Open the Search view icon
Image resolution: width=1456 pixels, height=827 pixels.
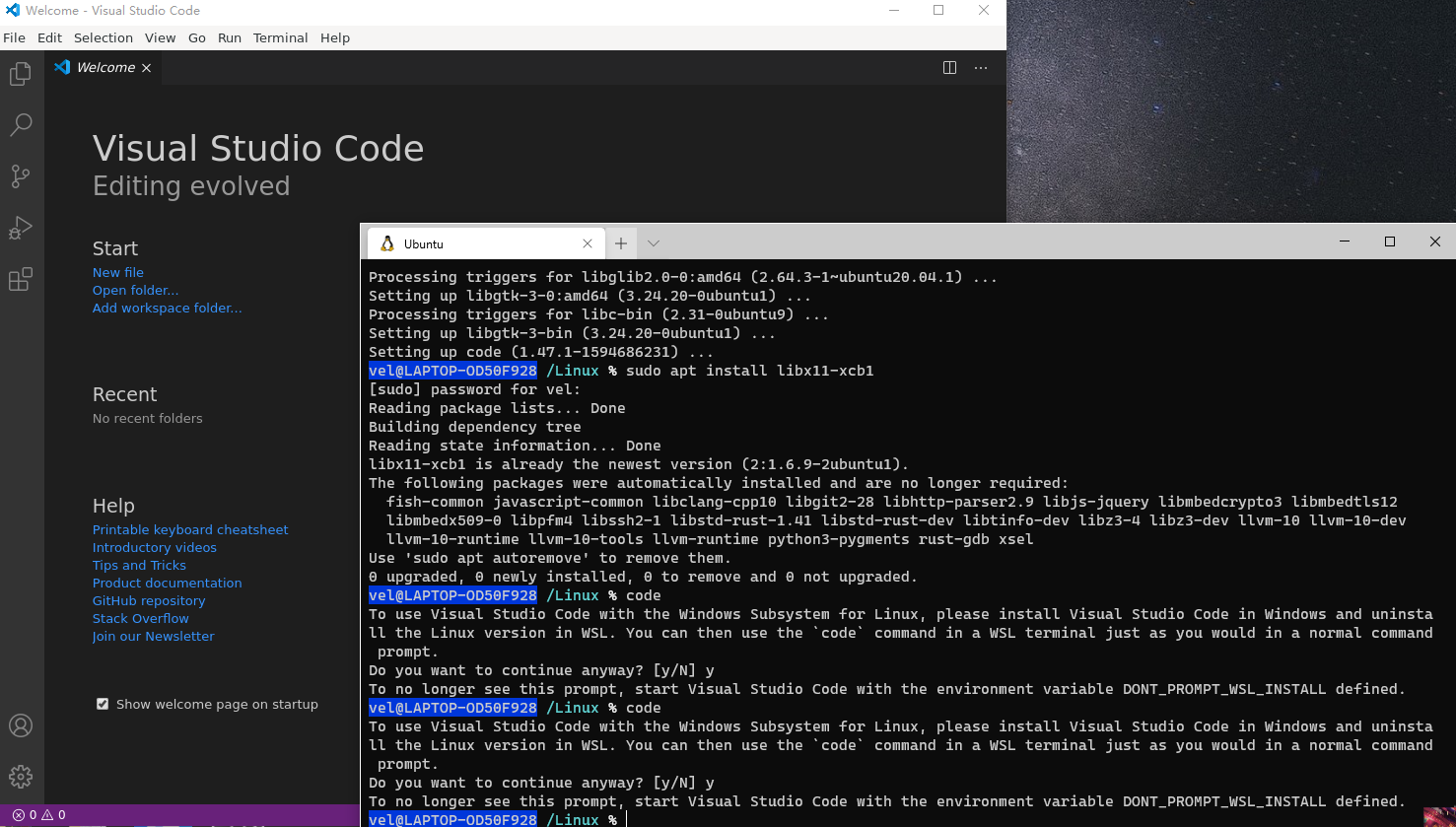point(21,125)
